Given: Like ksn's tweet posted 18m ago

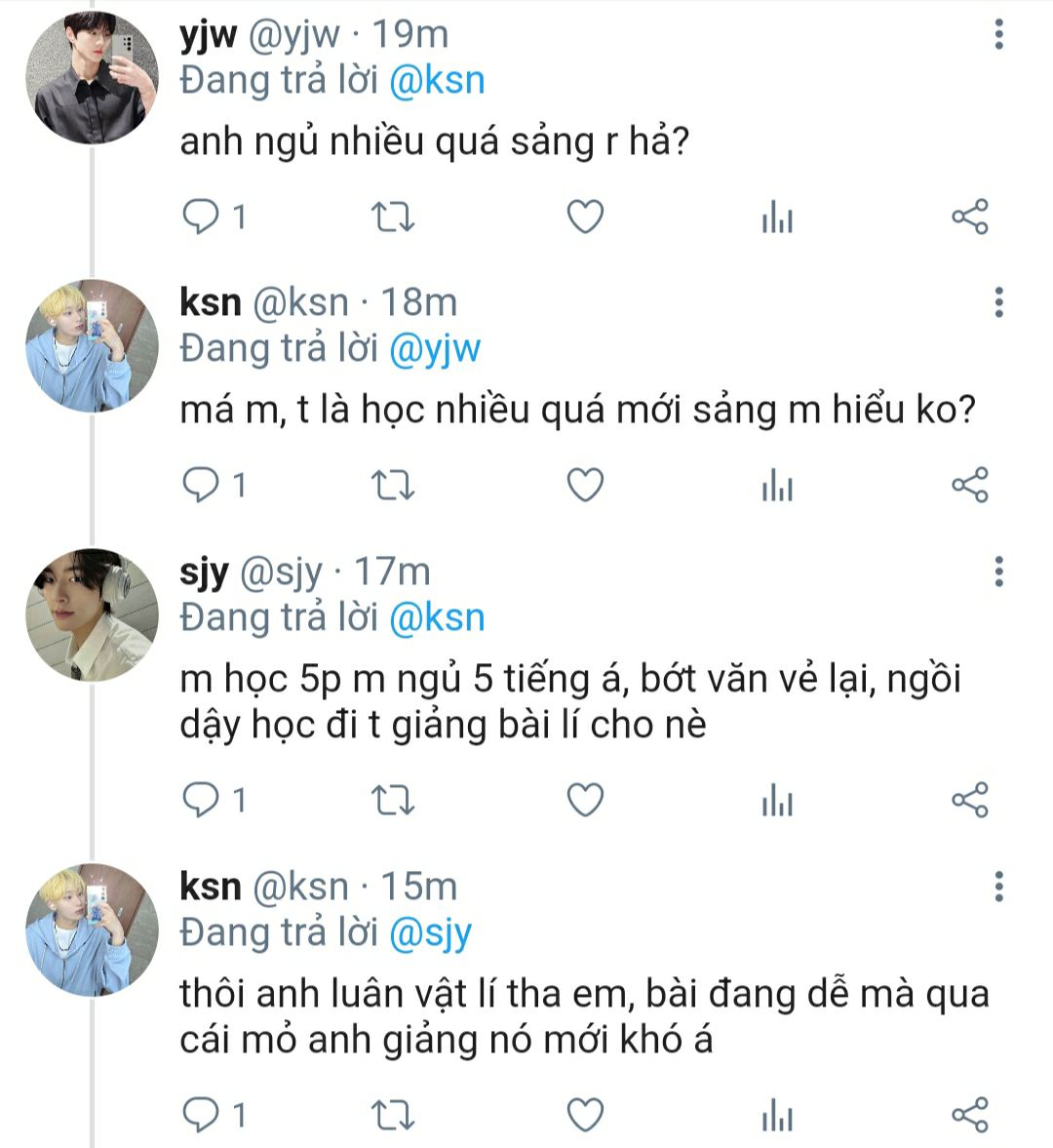Looking at the screenshot, I should (585, 485).
